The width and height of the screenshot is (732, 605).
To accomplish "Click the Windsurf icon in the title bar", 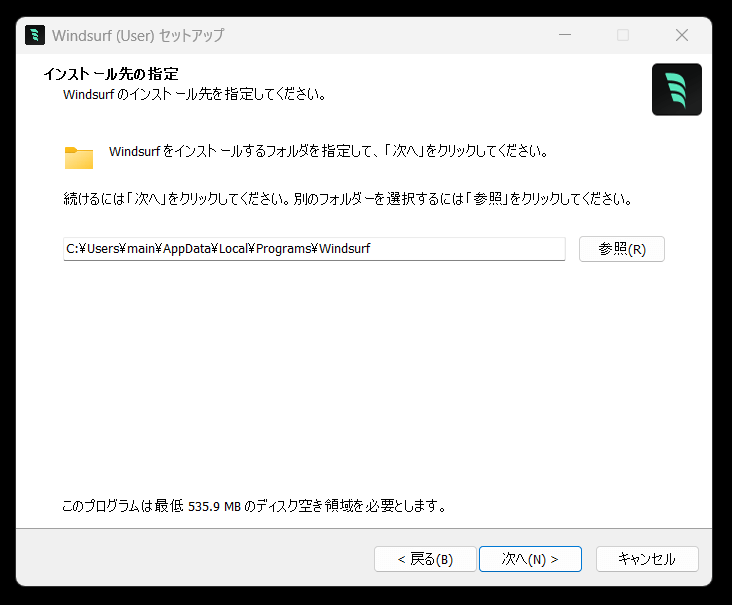I will click(x=35, y=35).
